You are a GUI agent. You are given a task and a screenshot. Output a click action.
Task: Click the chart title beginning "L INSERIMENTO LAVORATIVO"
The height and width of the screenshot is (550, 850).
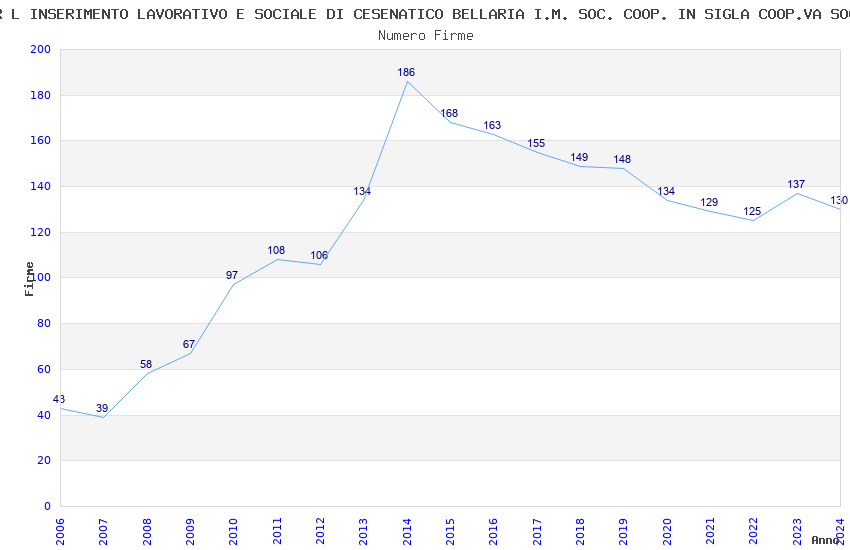pos(425,14)
